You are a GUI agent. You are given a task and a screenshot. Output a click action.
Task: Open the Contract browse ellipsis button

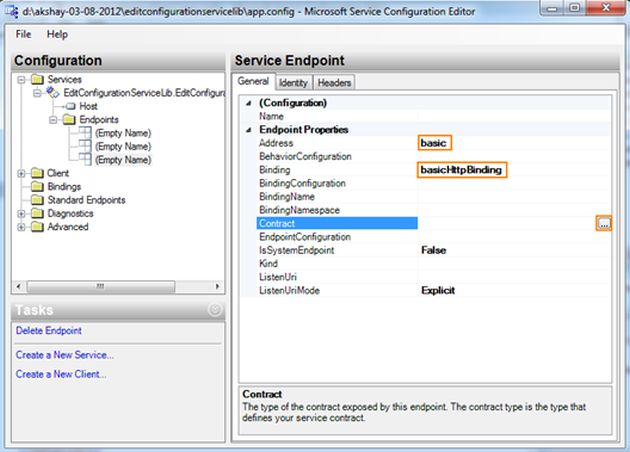click(603, 223)
